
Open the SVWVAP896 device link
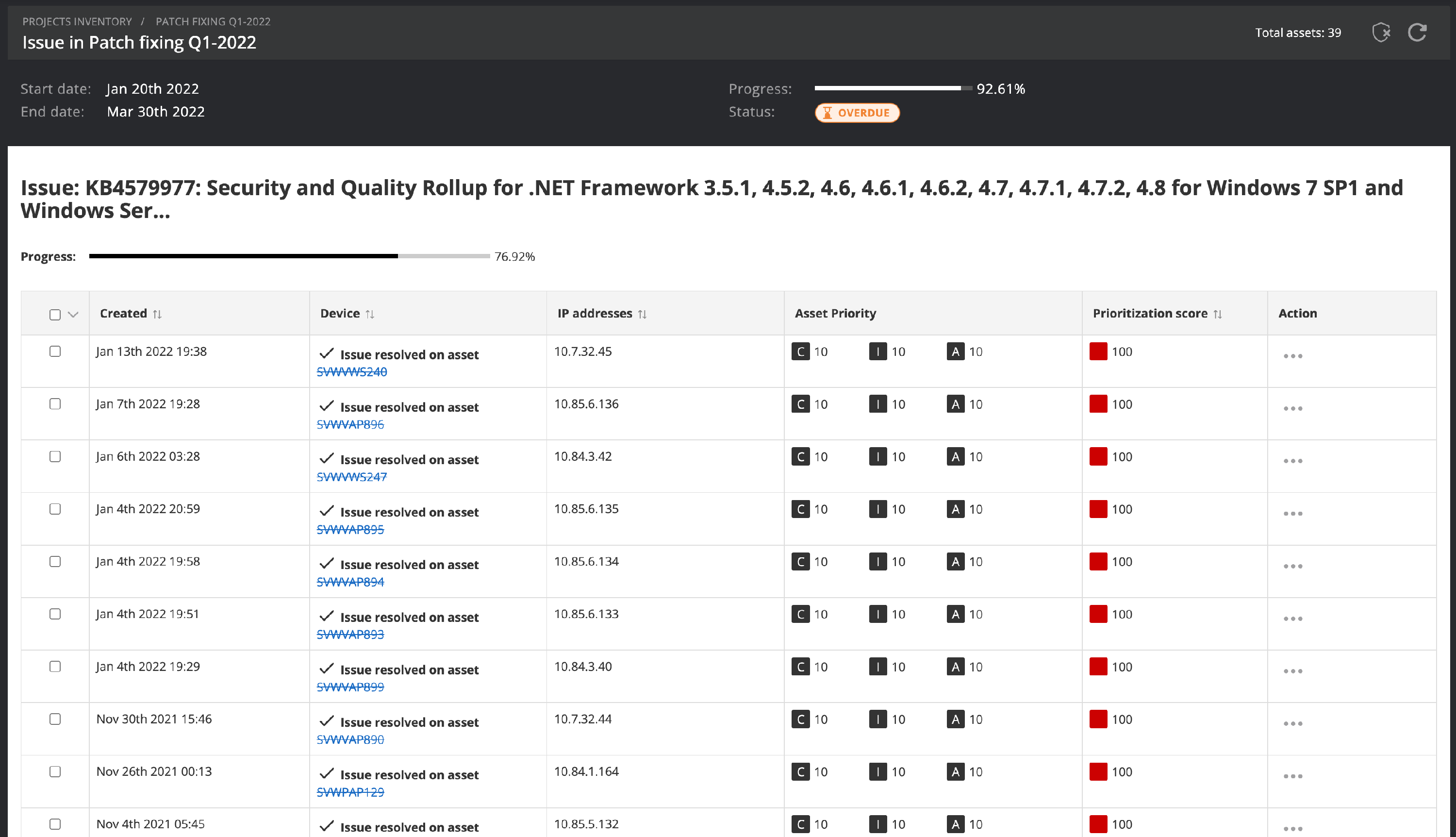coord(350,424)
